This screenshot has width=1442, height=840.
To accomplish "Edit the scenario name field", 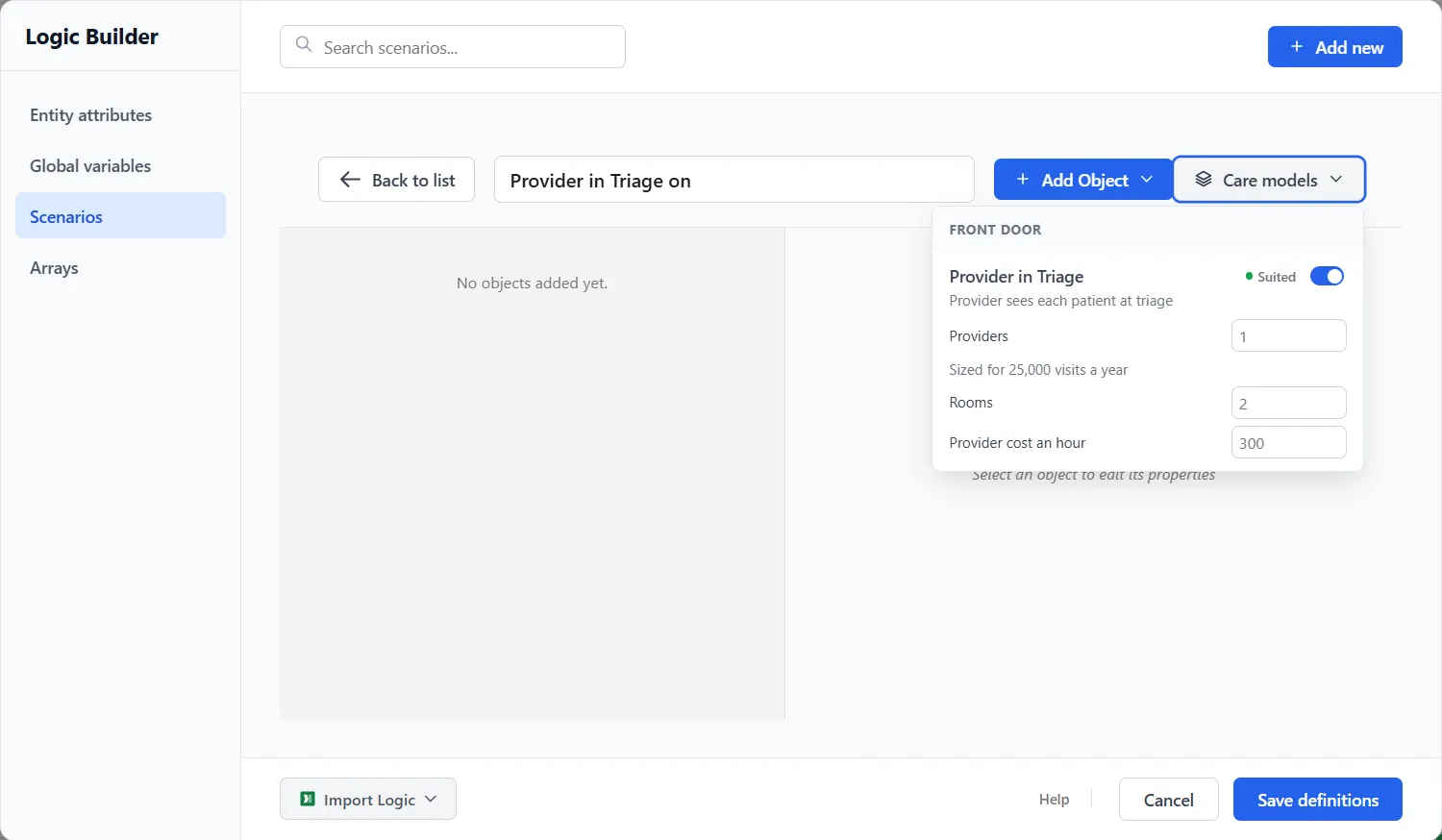I will coord(734,180).
